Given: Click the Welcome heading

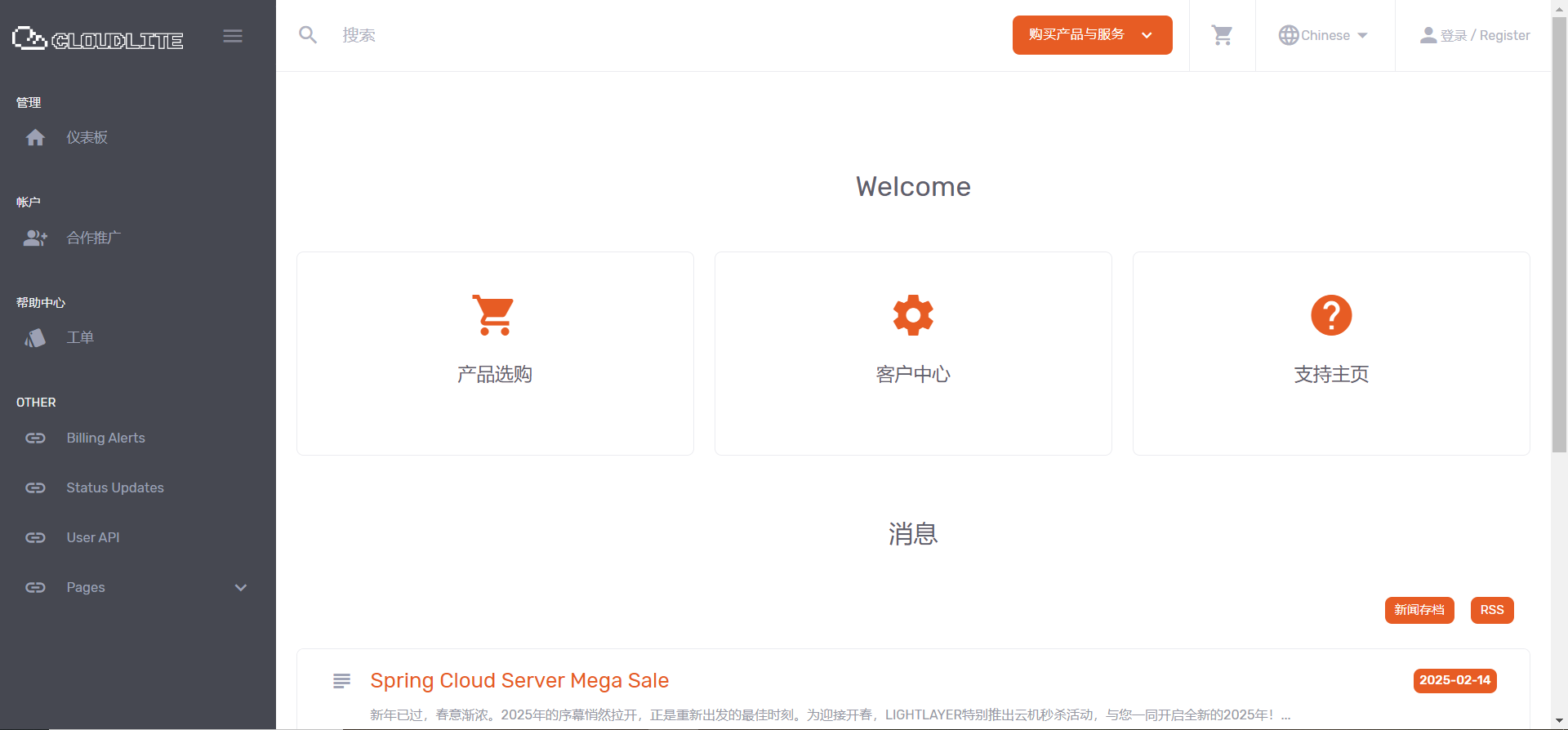Looking at the screenshot, I should (x=913, y=186).
